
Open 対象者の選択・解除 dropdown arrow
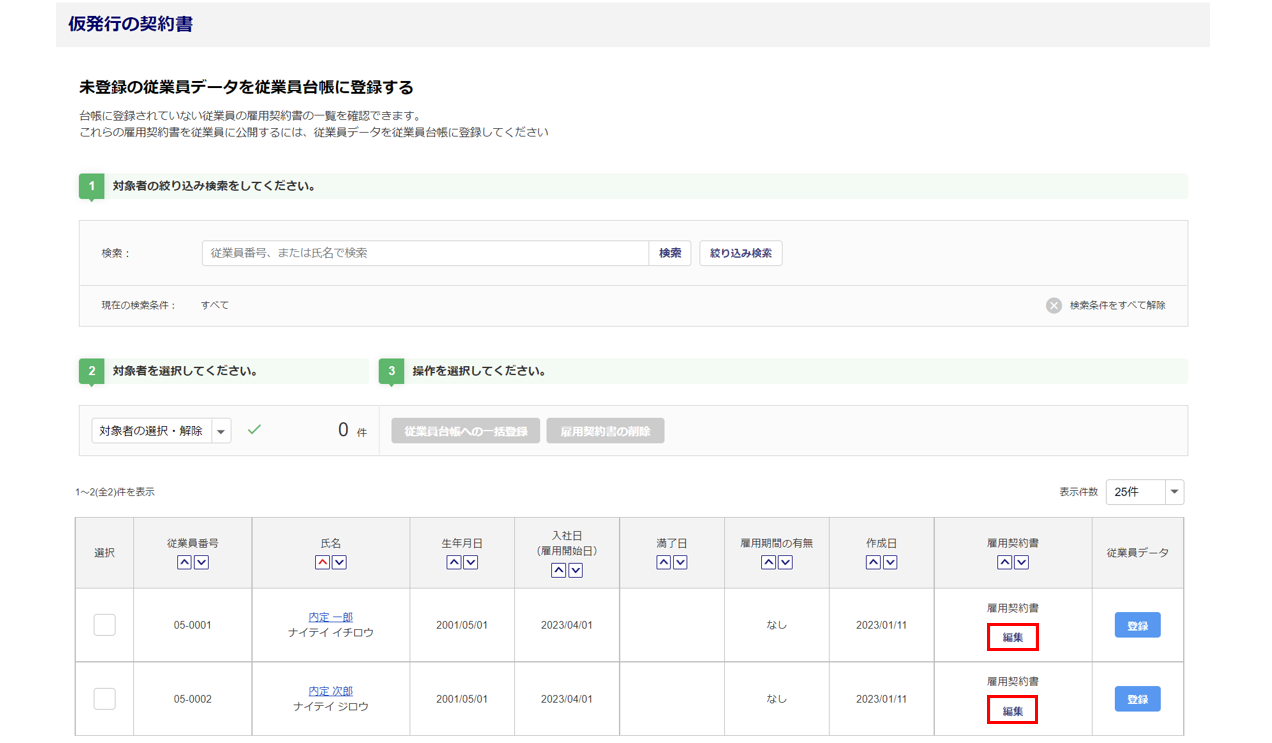[221, 431]
